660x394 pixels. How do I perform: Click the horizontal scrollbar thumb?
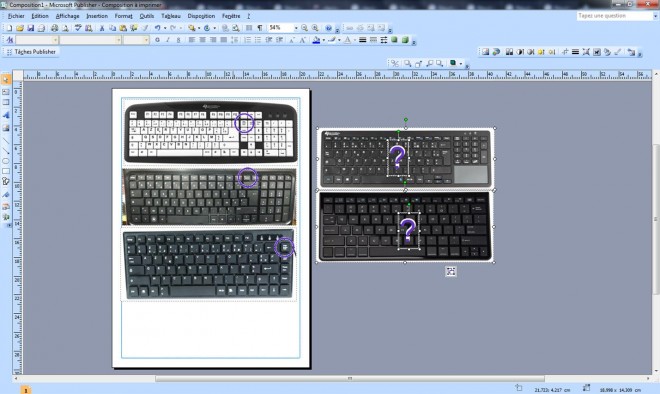350,378
